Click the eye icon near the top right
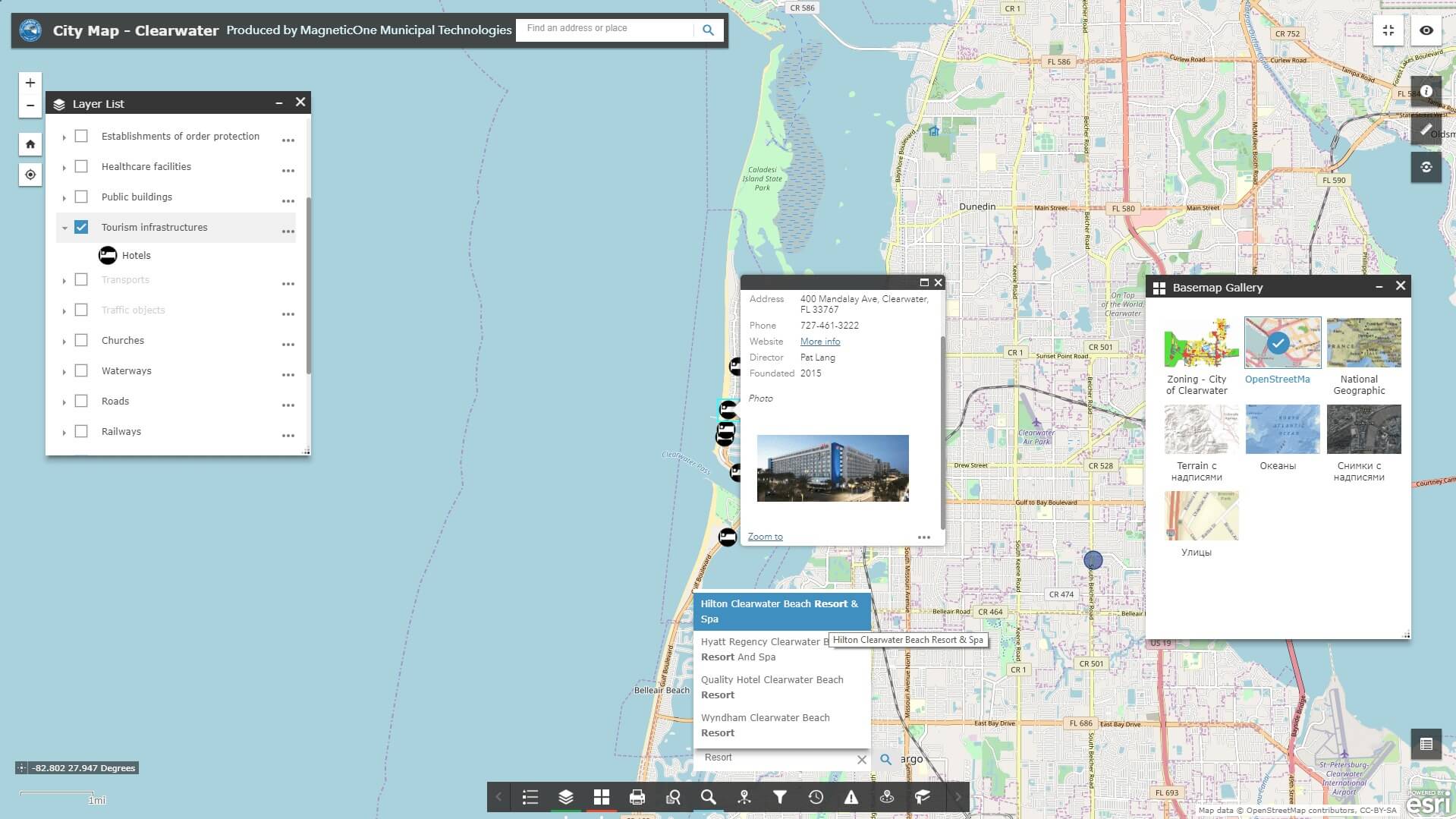Screen dimensions: 1456x819 [x=1426, y=30]
